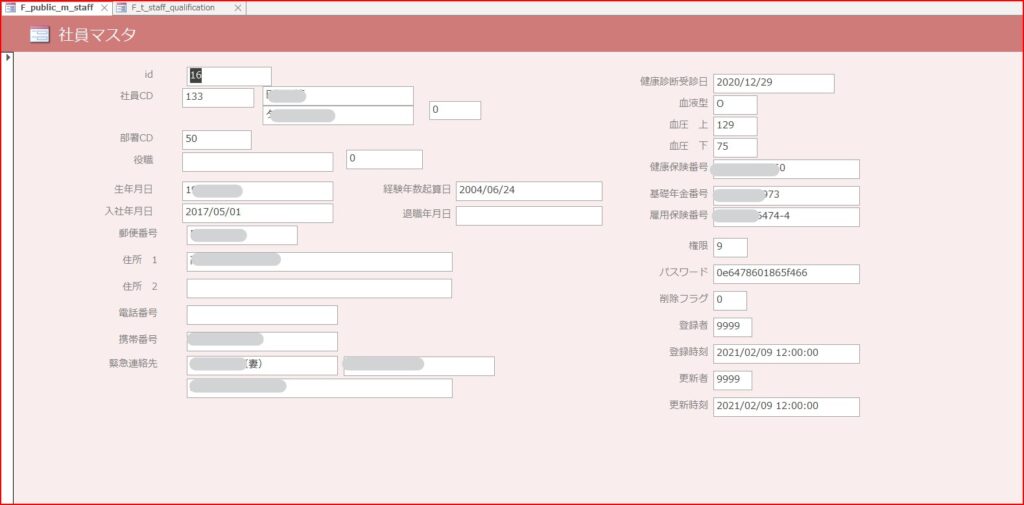Click the id field showing 16
Screen dimensions: 1024x505
click(x=229, y=76)
